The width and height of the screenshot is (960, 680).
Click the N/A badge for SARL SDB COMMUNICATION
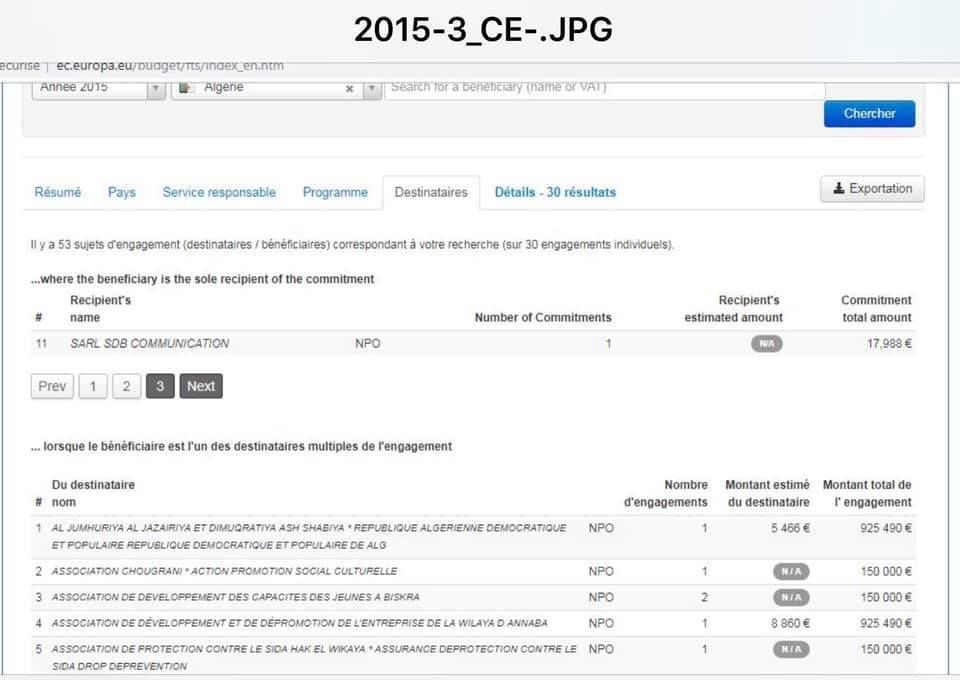tap(767, 344)
